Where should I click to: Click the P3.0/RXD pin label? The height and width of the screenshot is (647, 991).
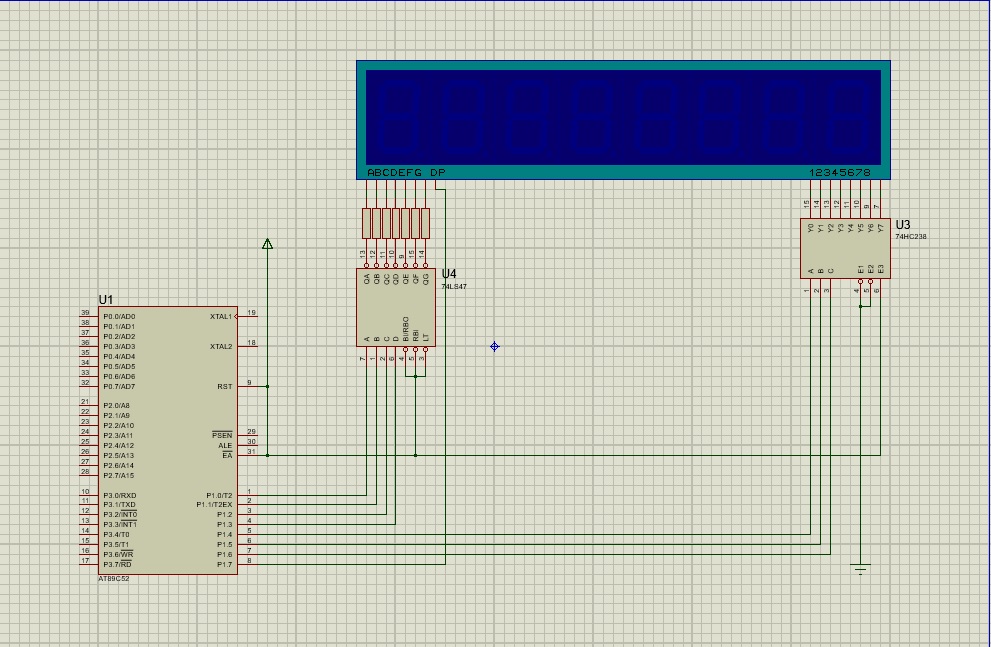click(119, 495)
